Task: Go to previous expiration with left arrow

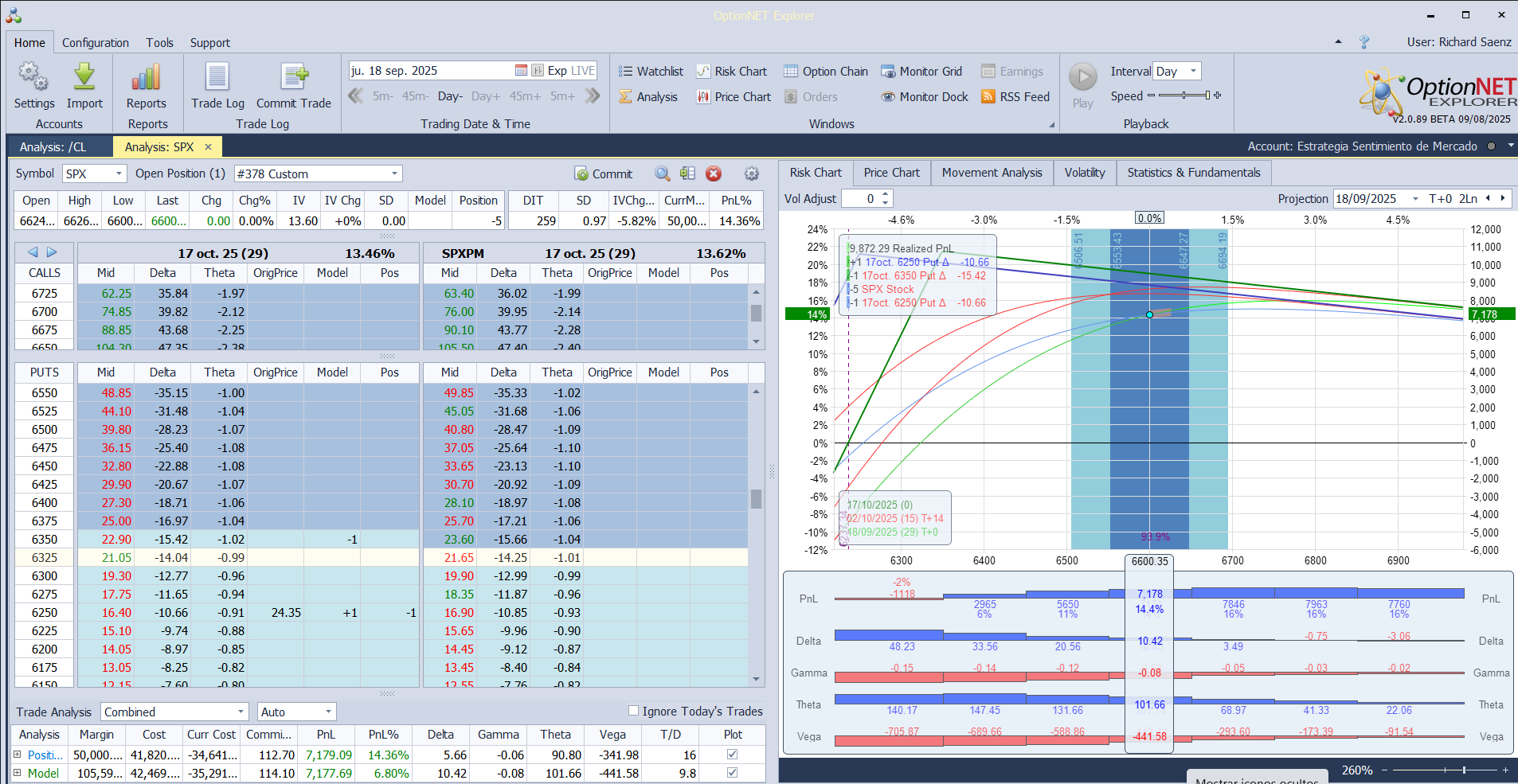Action: [x=33, y=252]
